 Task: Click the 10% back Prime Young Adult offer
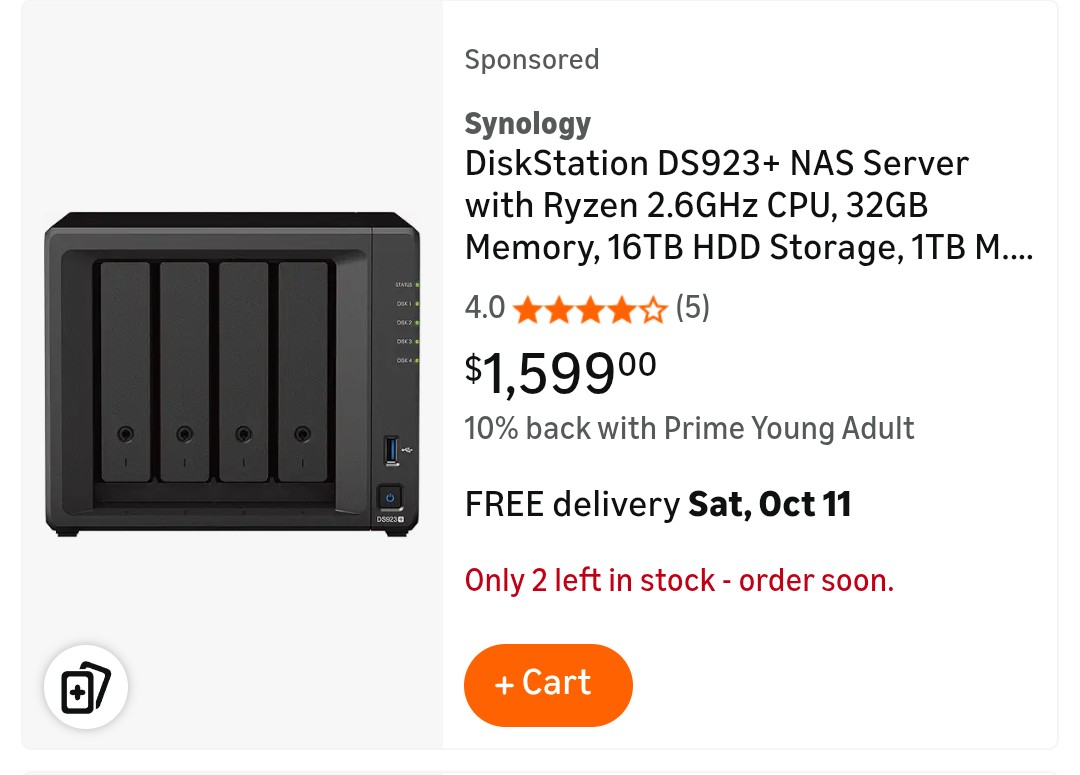tap(689, 429)
